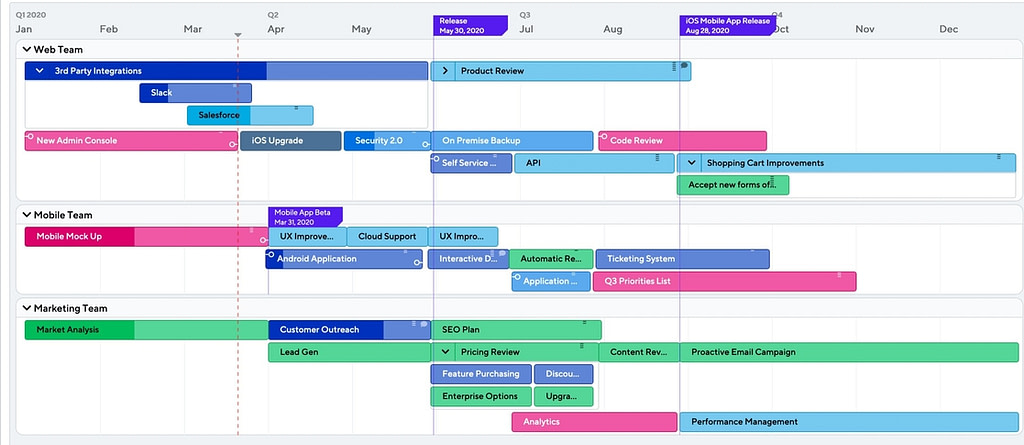Screen dimensions: 1024x445
Task: Select the Content Rev... bar
Action: coord(639,352)
